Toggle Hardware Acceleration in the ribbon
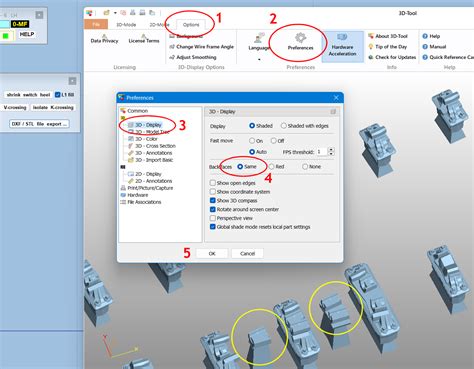 [342, 46]
